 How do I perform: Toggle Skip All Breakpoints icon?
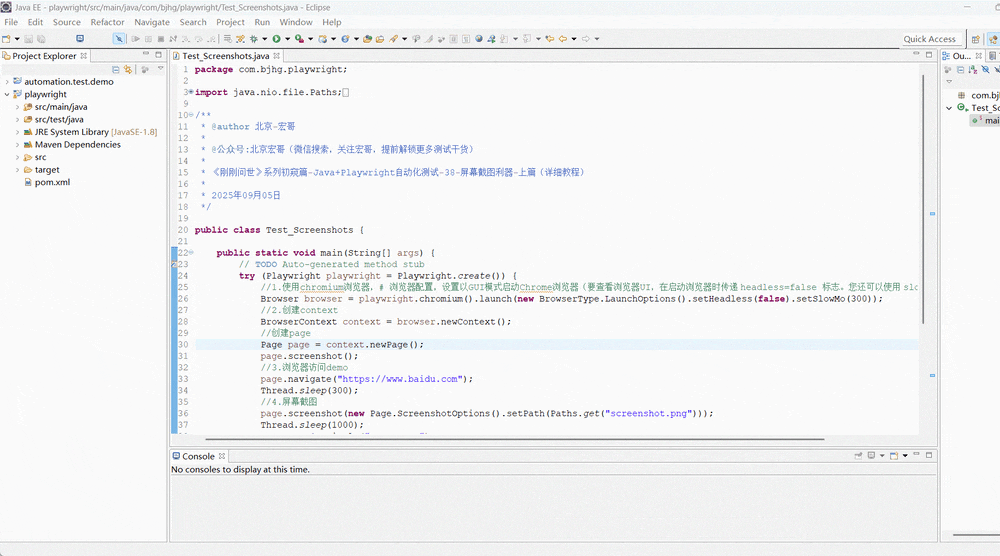(x=119, y=39)
